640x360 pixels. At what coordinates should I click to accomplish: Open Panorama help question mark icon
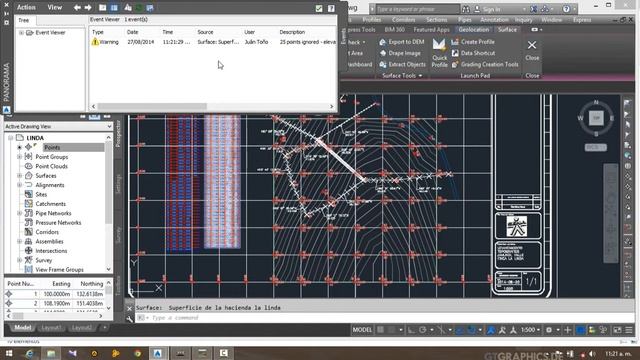pyautogui.click(x=331, y=8)
